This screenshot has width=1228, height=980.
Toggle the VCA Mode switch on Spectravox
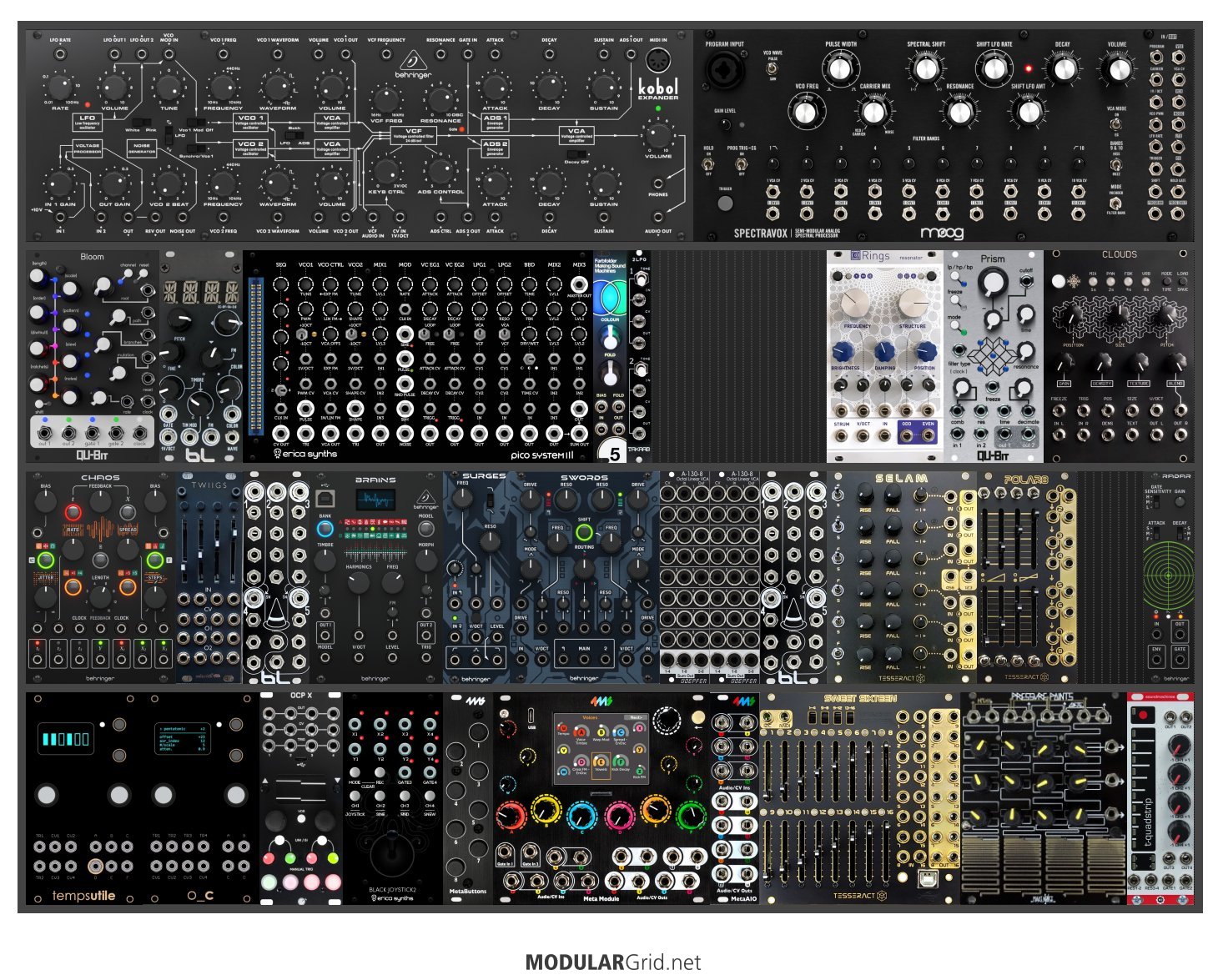(x=1116, y=123)
